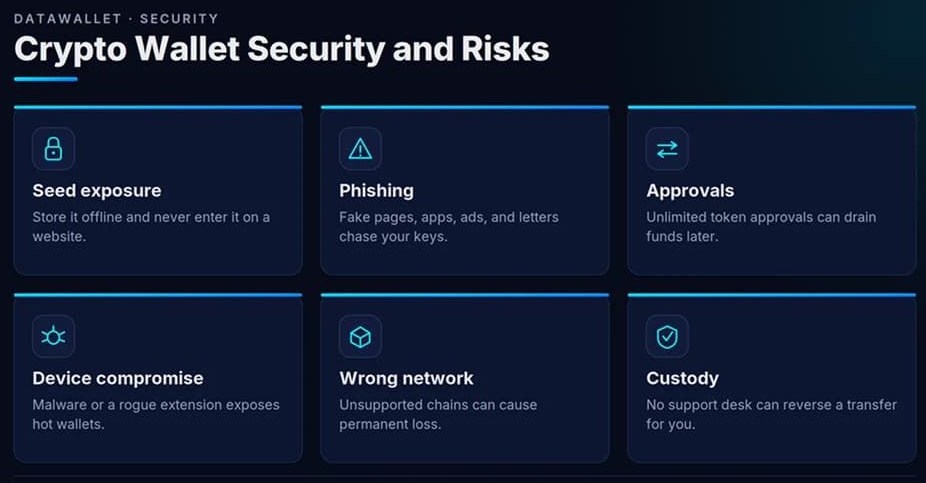
Task: Open the Device compromise heading
Action: tap(118, 378)
